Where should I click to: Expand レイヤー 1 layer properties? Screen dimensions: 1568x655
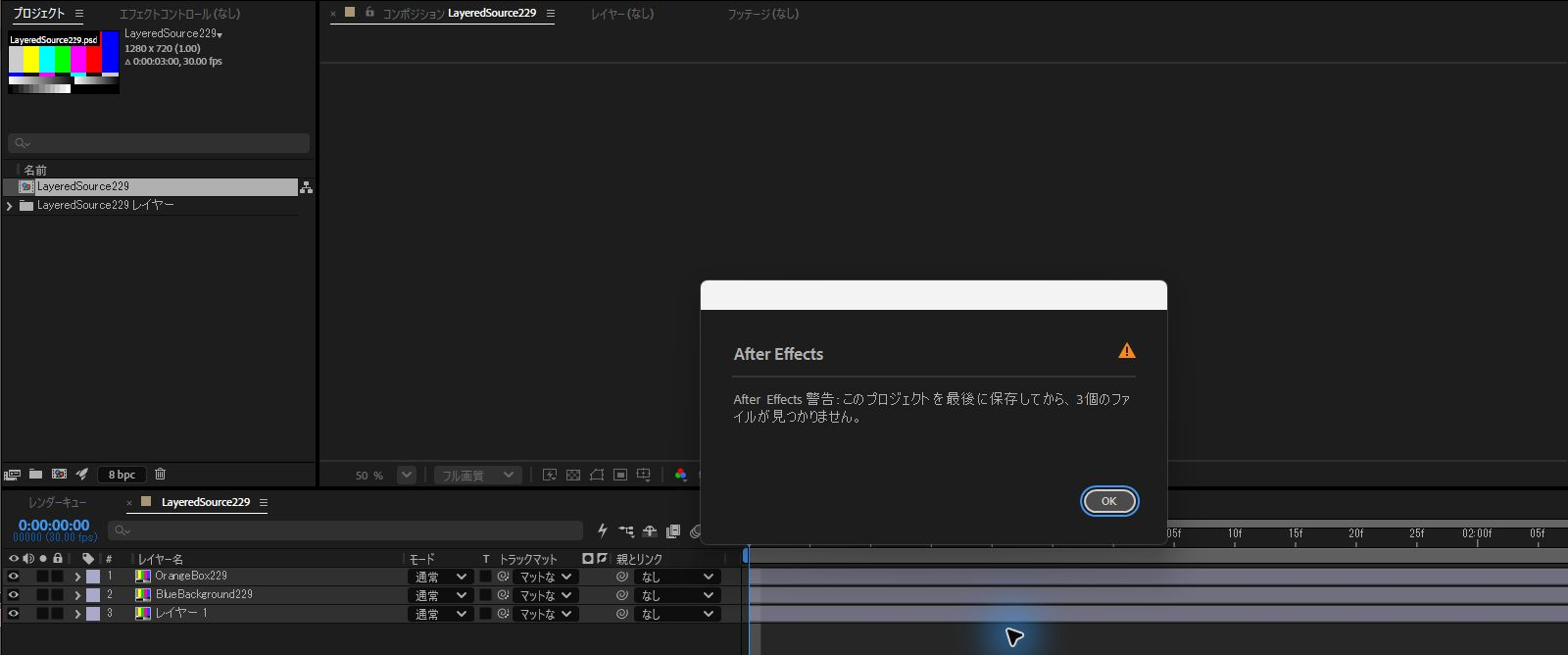click(77, 614)
